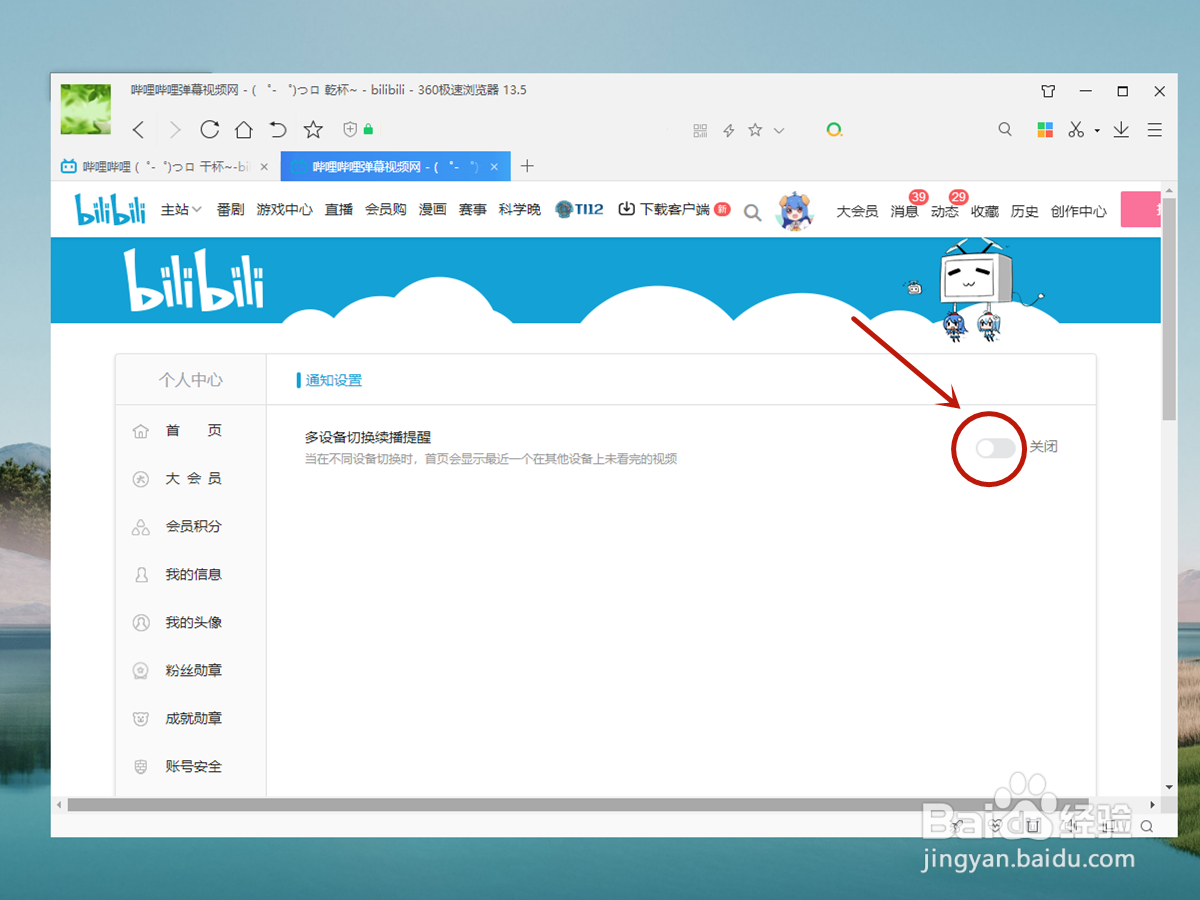Open the colorful apps grid extension icon
1200x900 pixels.
pos(1045,130)
